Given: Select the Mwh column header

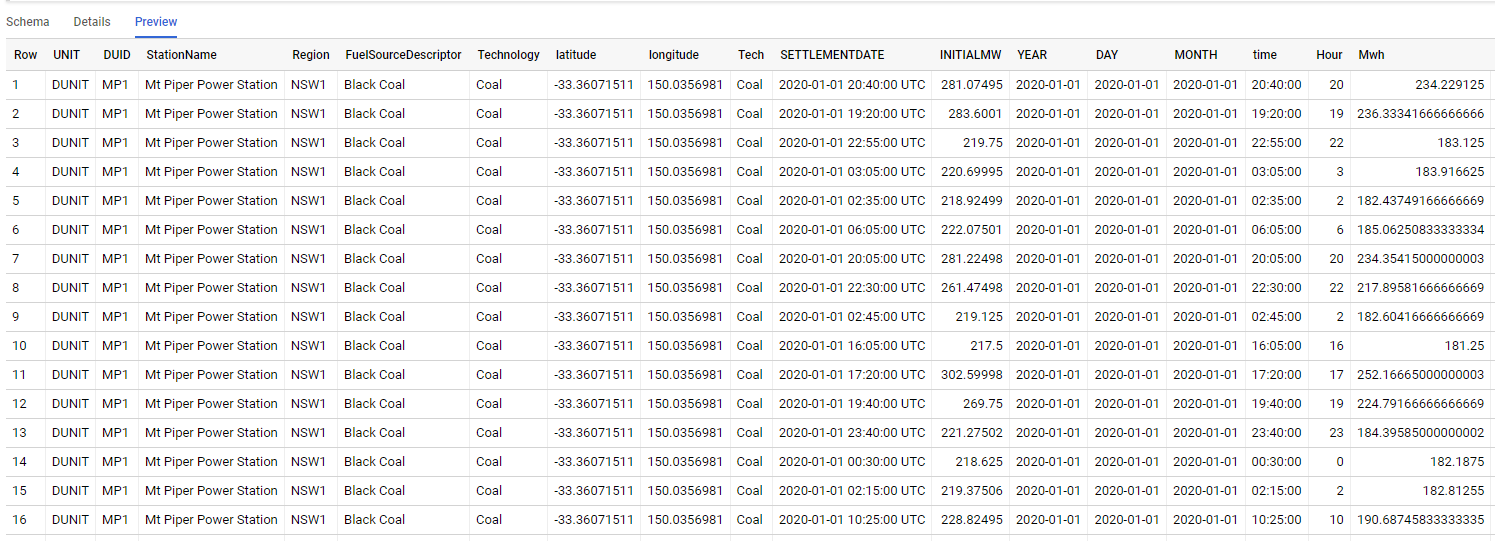Looking at the screenshot, I should 1371,55.
